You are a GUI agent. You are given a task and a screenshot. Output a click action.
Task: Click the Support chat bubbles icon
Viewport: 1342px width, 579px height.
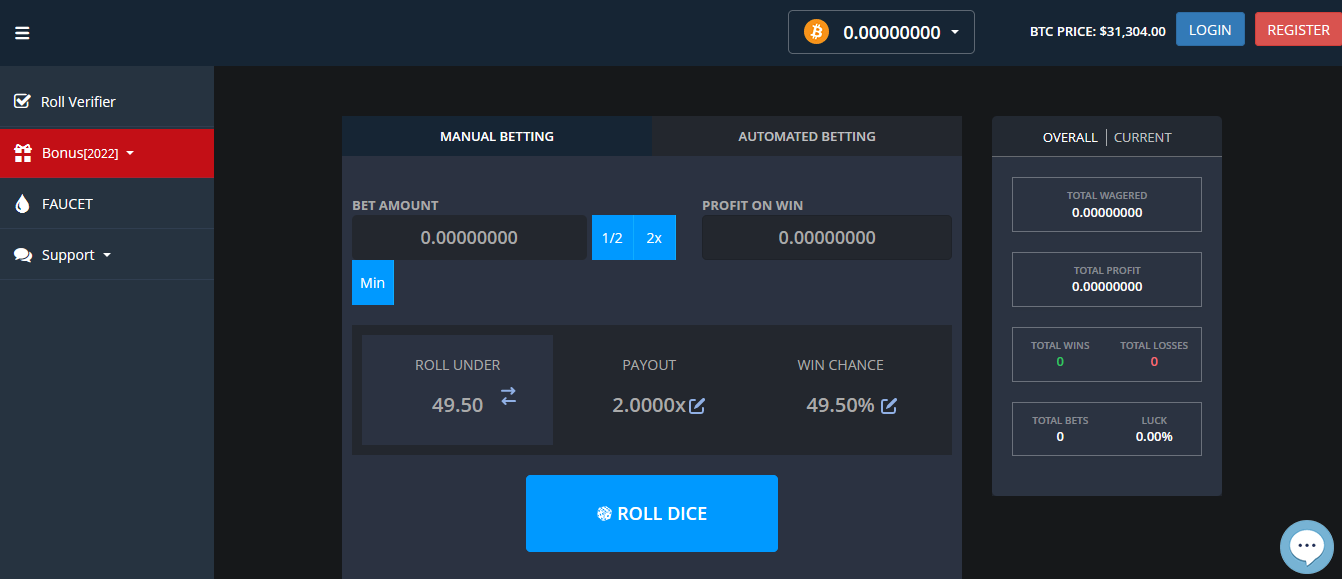[23, 255]
